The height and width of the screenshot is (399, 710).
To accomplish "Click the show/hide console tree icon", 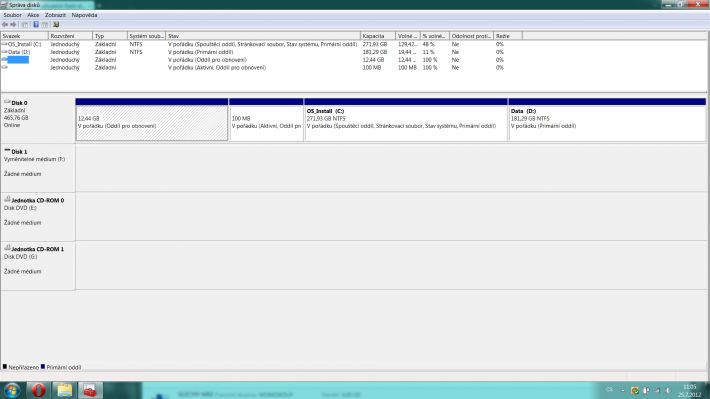I will tap(25, 24).
